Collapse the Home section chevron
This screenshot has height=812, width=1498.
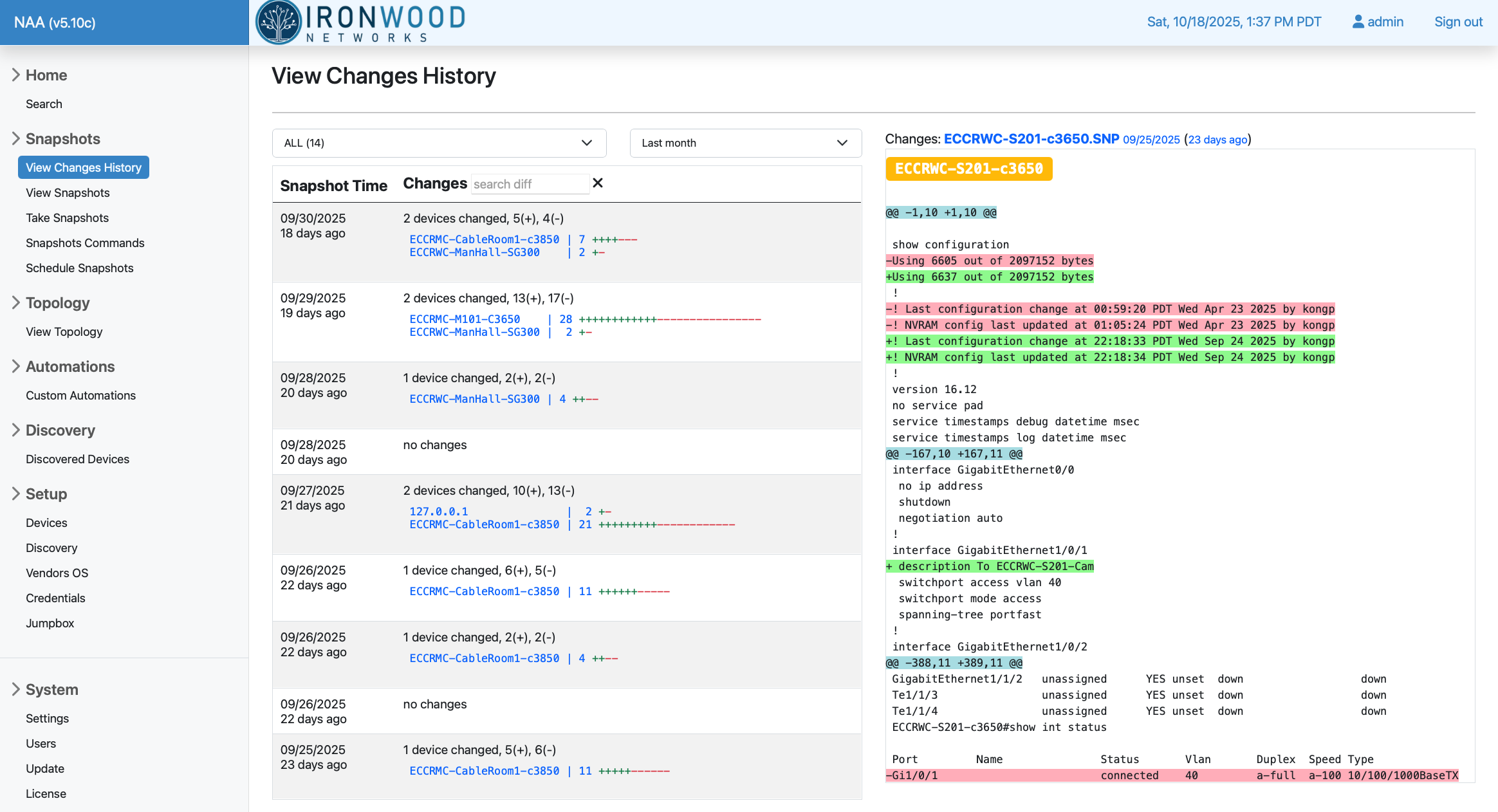click(16, 75)
